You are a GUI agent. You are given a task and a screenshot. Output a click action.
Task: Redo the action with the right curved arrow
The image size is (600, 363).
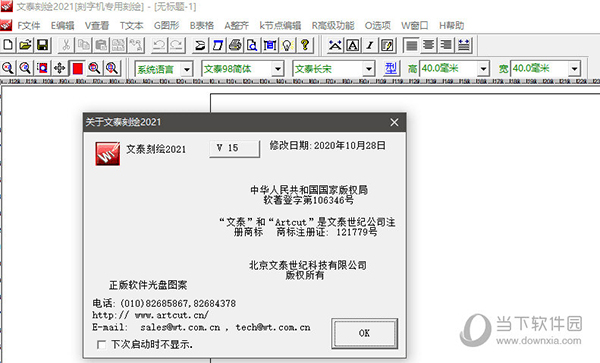tap(176, 45)
